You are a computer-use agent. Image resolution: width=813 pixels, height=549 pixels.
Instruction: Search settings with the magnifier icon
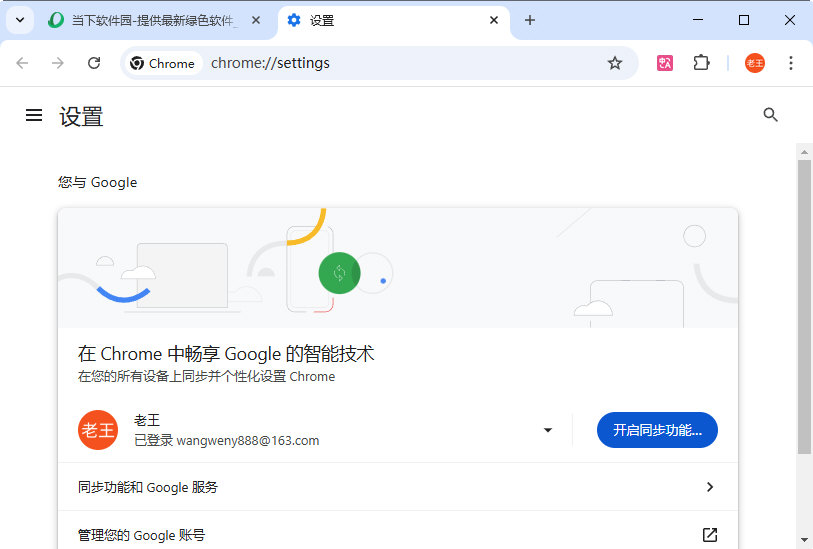tap(770, 115)
